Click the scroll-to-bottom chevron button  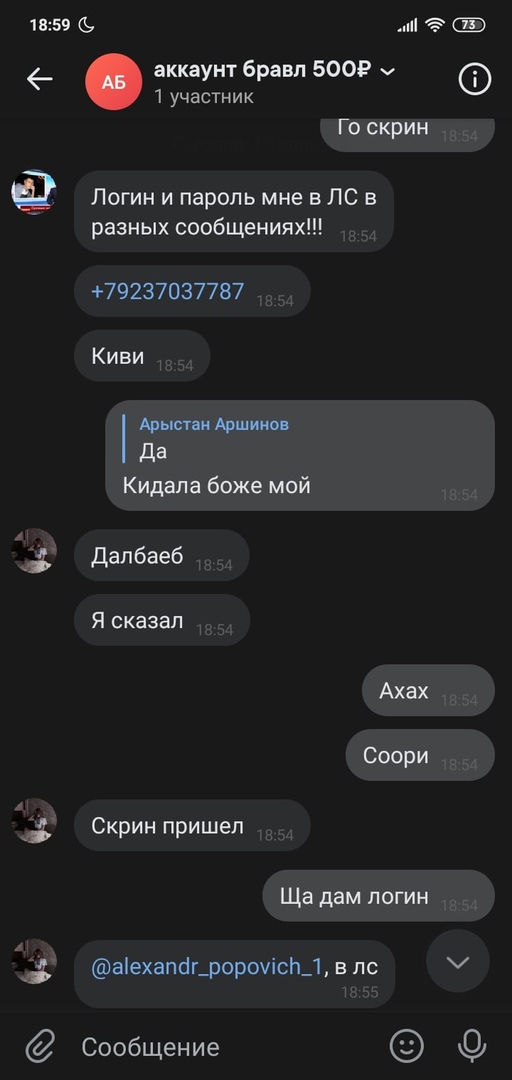pos(458,962)
